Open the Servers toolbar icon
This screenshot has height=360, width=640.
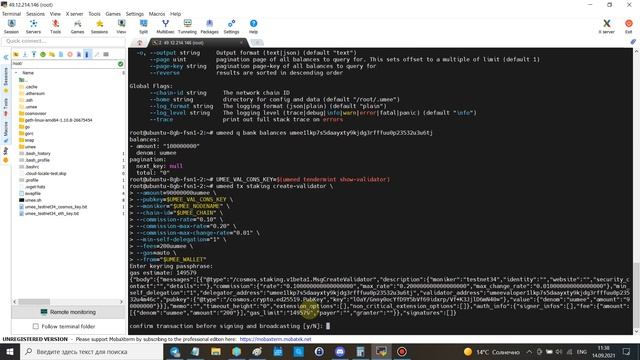tap(33, 27)
